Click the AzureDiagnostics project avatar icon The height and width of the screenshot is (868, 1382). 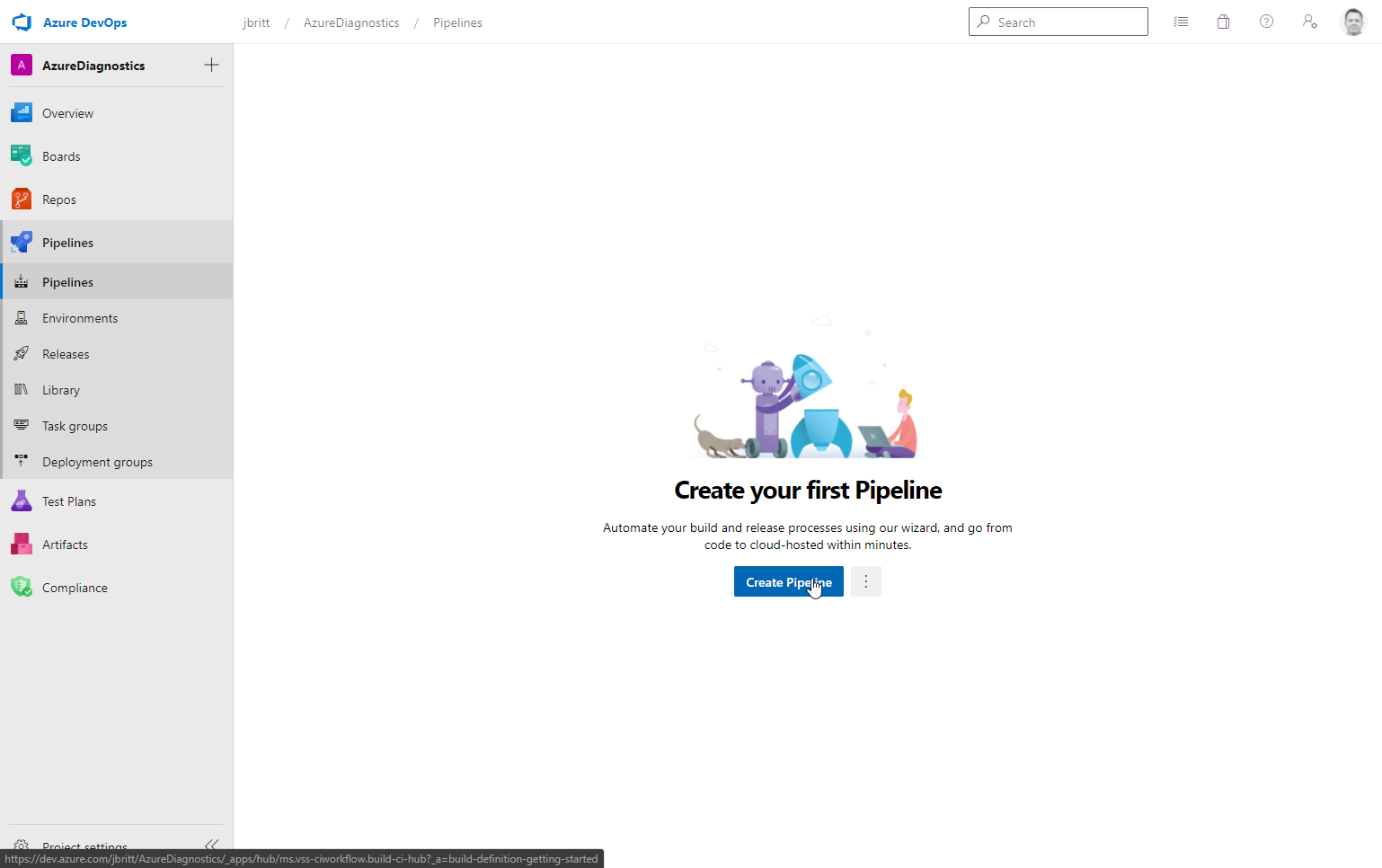[22, 65]
